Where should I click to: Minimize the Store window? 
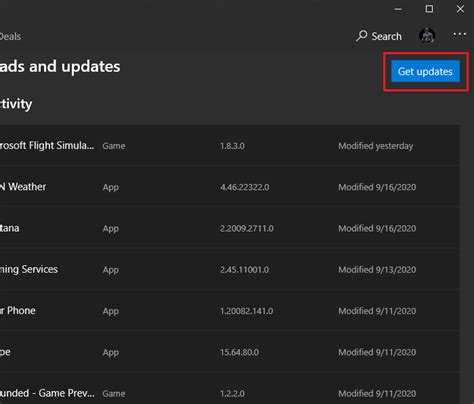tap(398, 9)
